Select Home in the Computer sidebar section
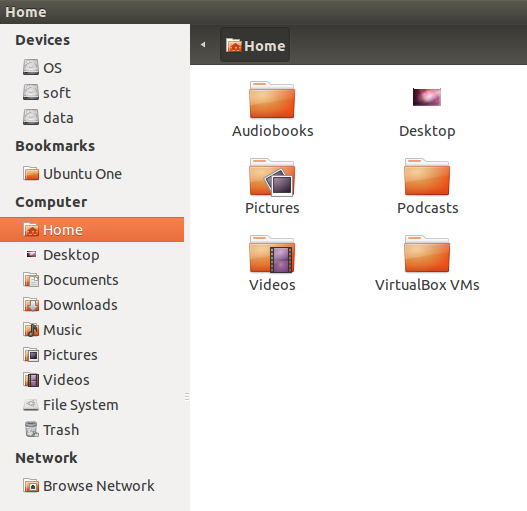The image size is (527, 511). tap(92, 230)
